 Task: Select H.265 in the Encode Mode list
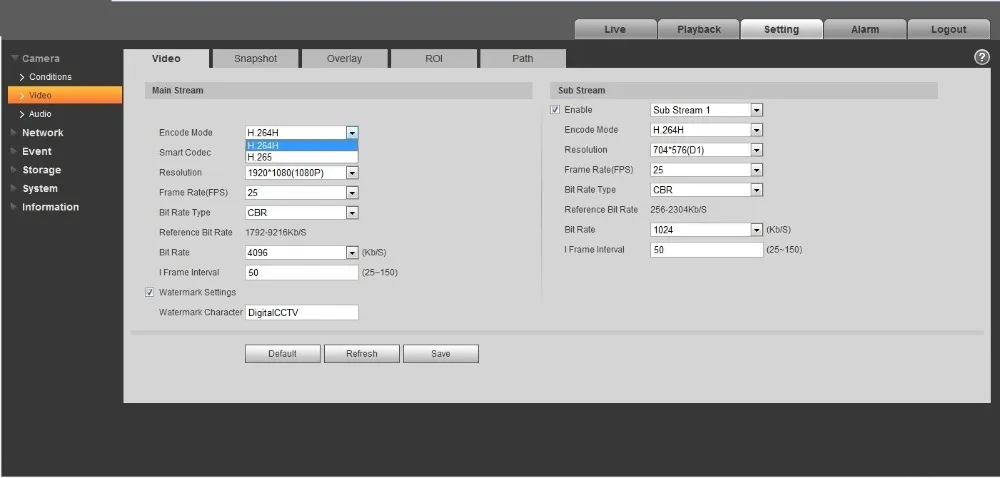point(302,157)
